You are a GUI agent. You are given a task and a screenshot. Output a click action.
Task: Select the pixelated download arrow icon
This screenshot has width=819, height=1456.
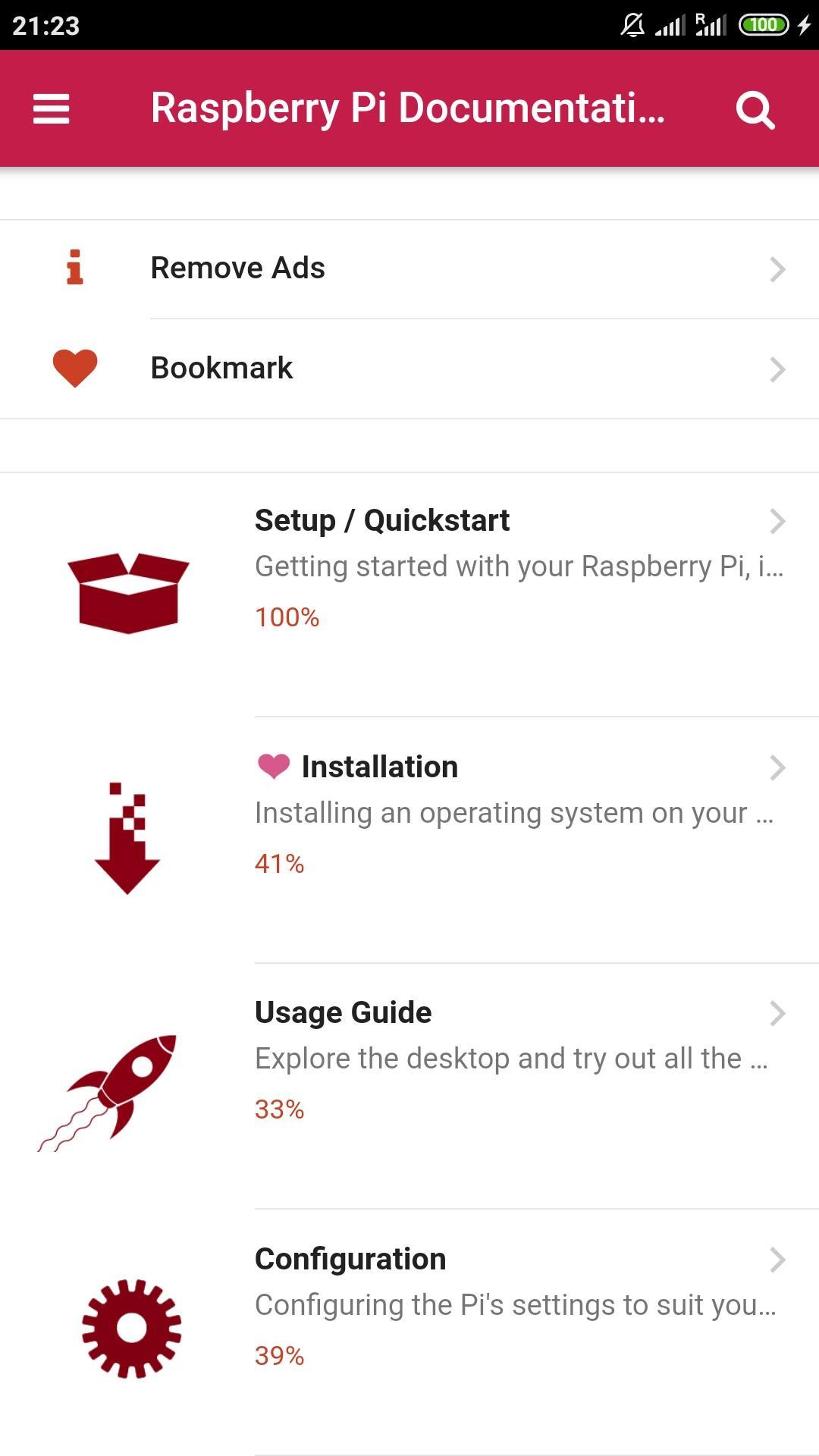pyautogui.click(x=127, y=838)
